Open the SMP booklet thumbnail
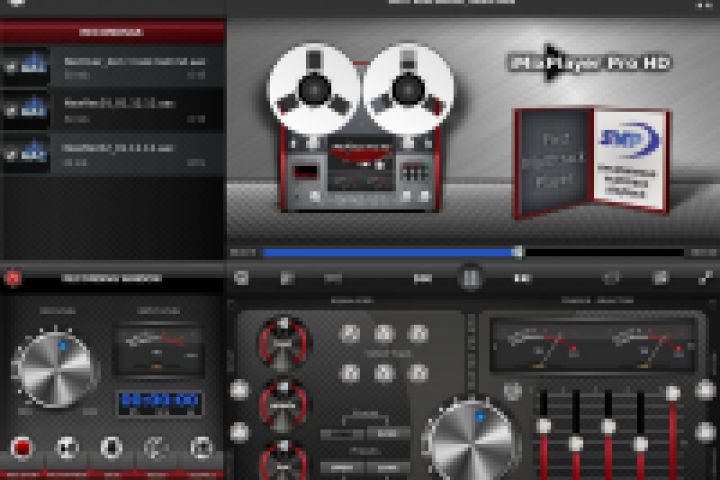The height and width of the screenshot is (480, 720). pos(591,162)
